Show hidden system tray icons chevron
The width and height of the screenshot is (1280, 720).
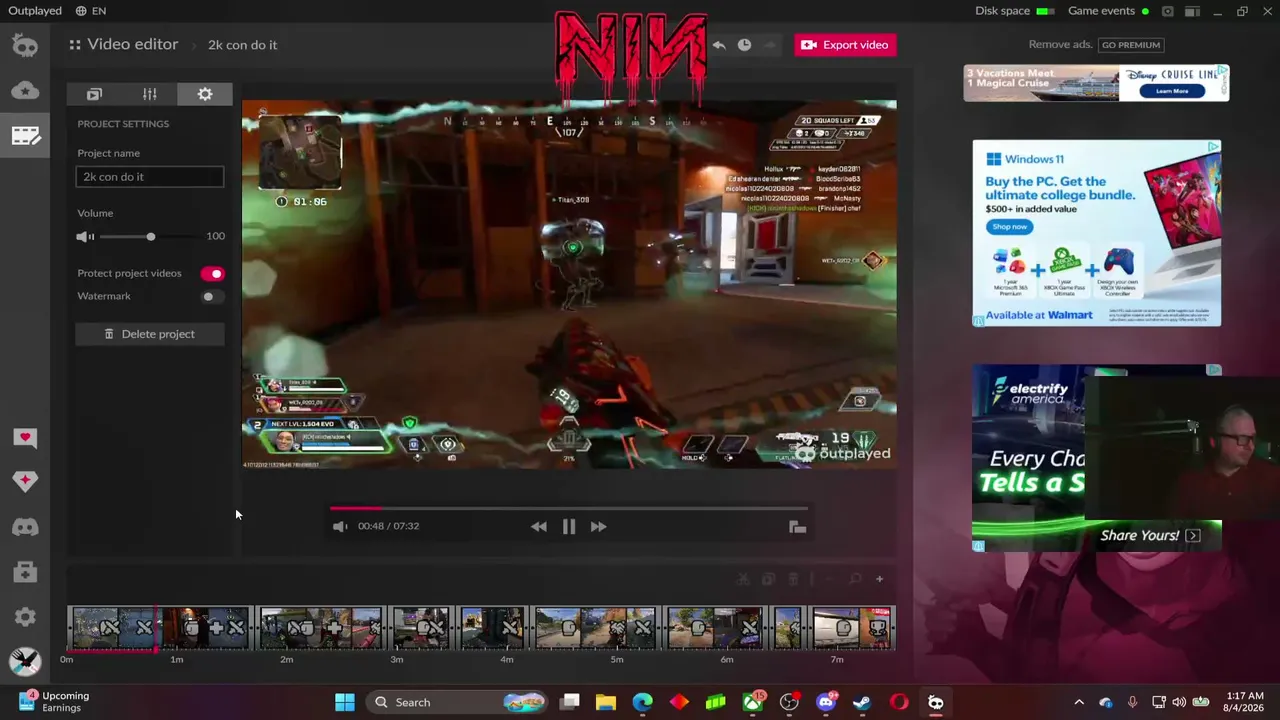[1079, 702]
